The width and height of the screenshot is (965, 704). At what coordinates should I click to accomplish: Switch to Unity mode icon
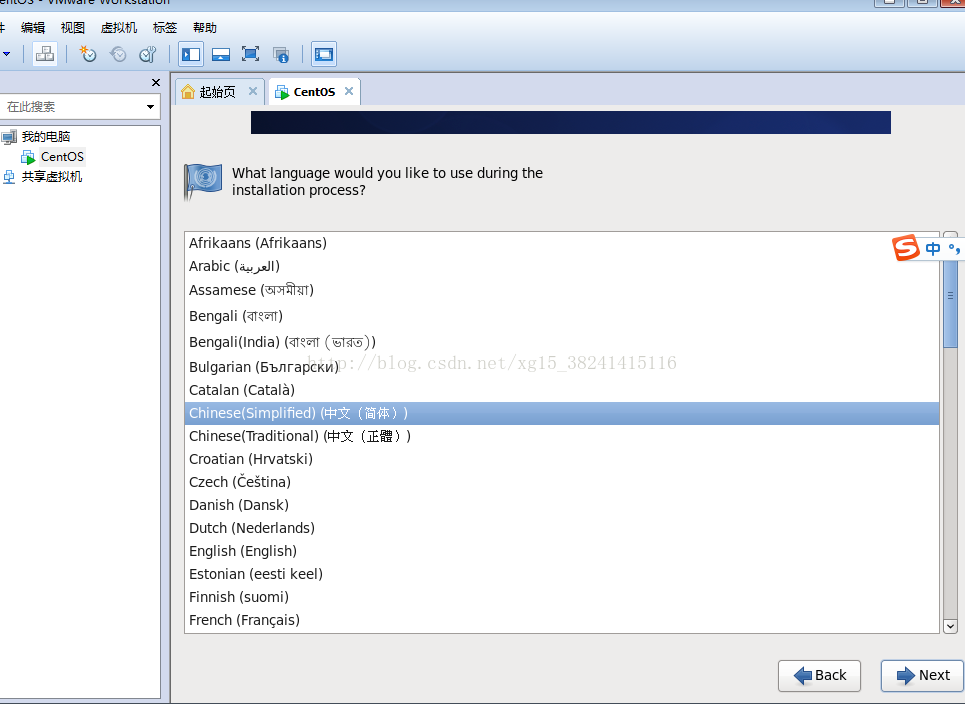click(x=281, y=54)
